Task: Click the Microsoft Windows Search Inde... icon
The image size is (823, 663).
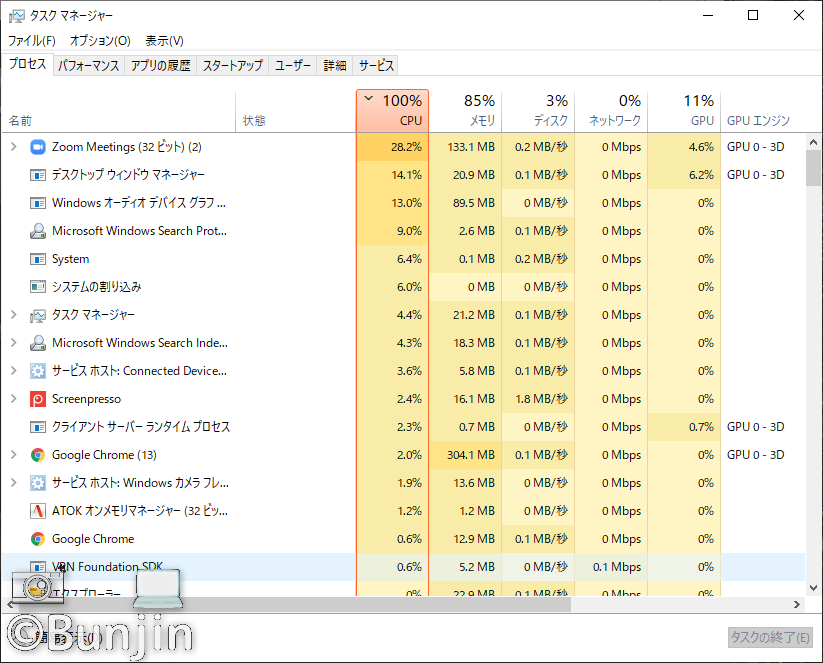Action: coord(37,343)
